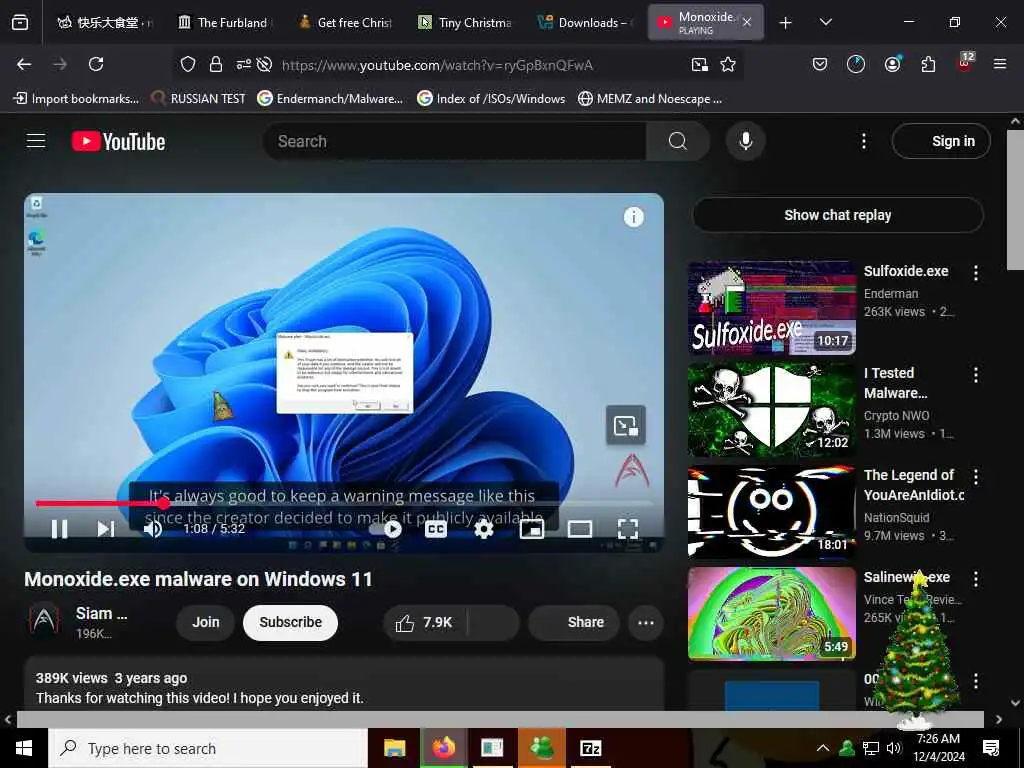Enter fullscreen video mode

coord(628,529)
